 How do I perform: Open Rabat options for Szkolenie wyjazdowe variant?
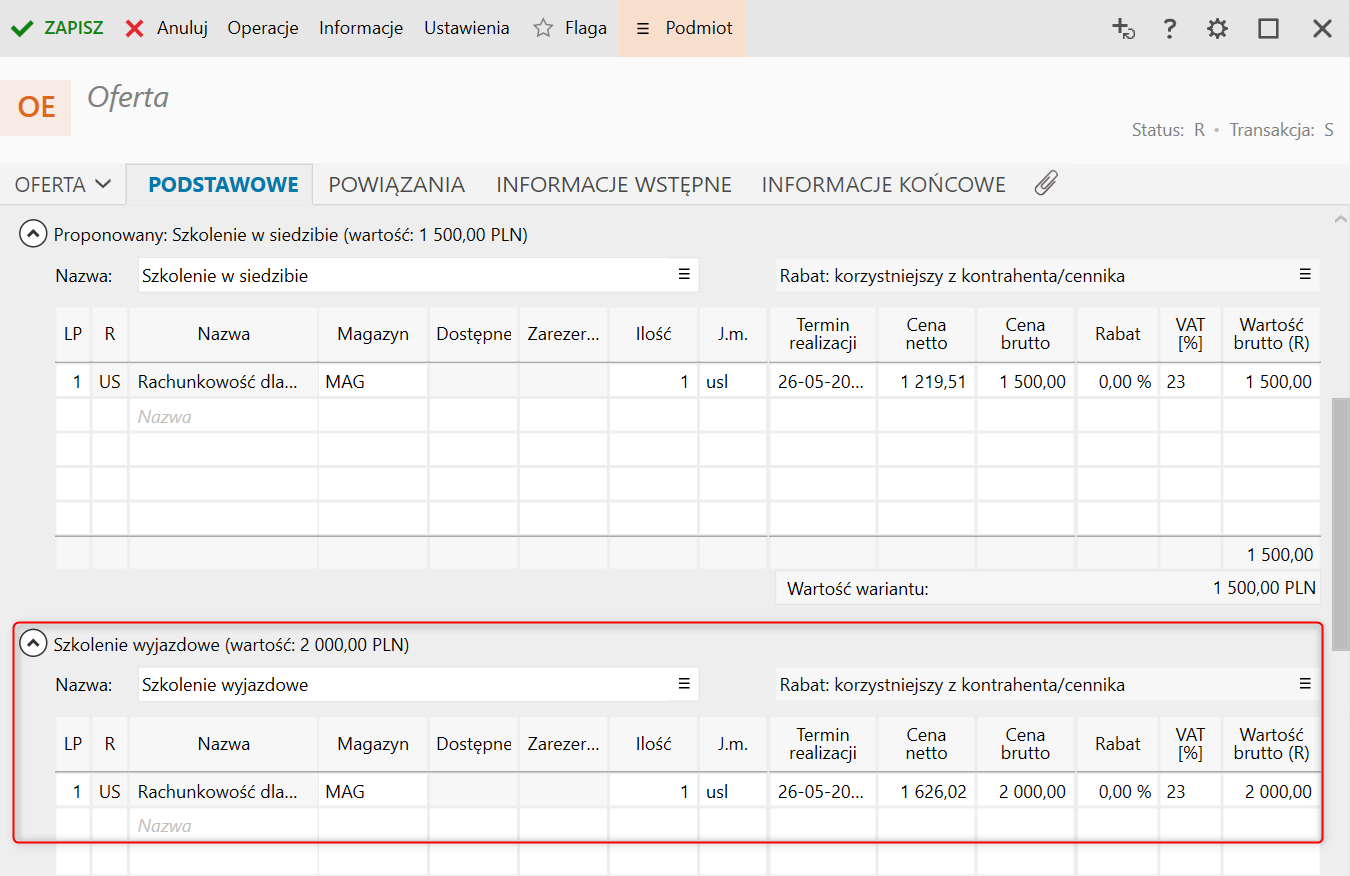[x=1305, y=684]
